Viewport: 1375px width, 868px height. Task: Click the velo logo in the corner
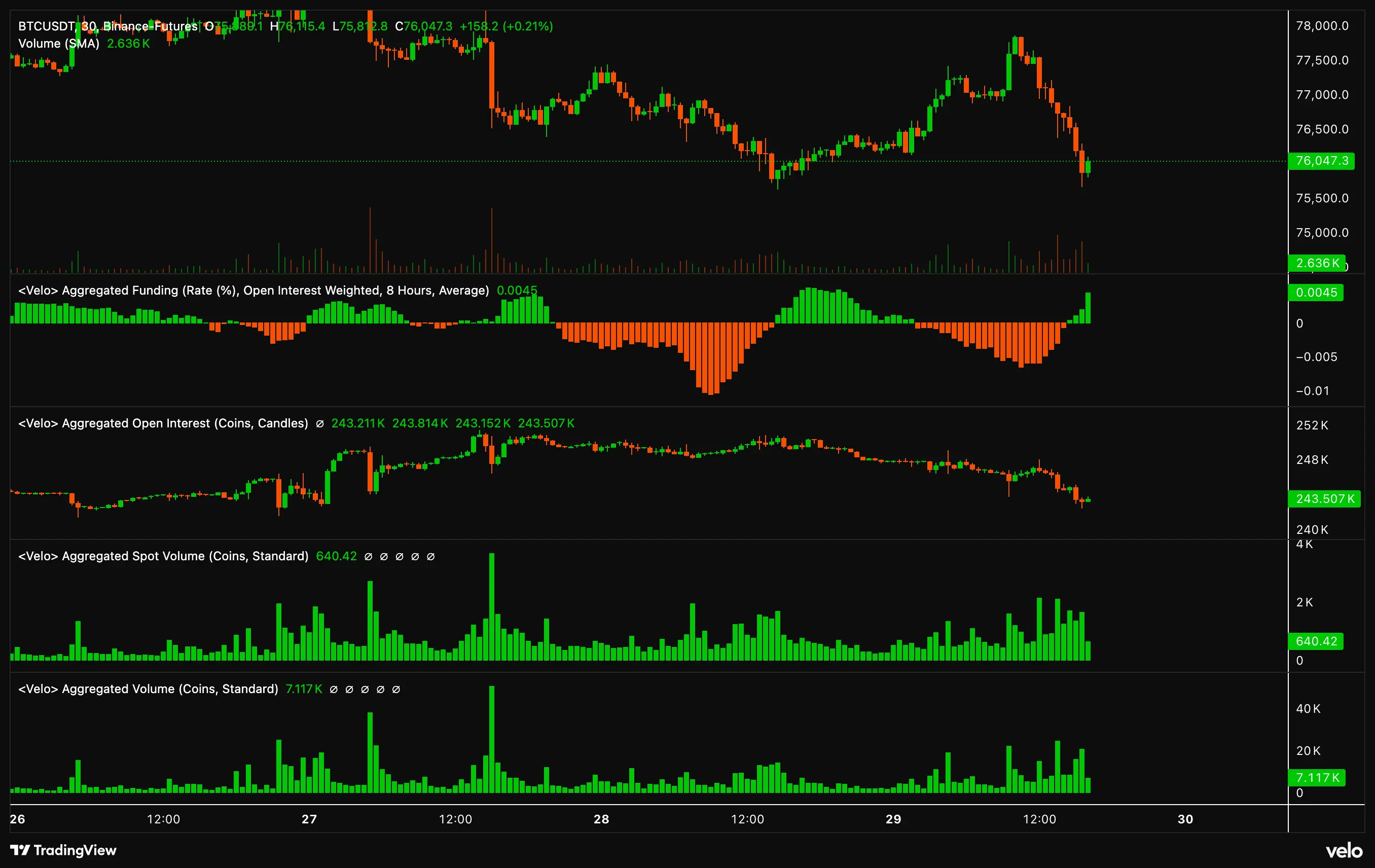coord(1344,851)
